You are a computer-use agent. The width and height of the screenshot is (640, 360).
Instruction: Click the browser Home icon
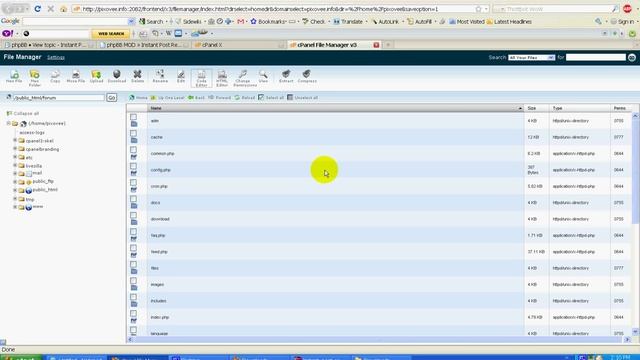(63, 9)
